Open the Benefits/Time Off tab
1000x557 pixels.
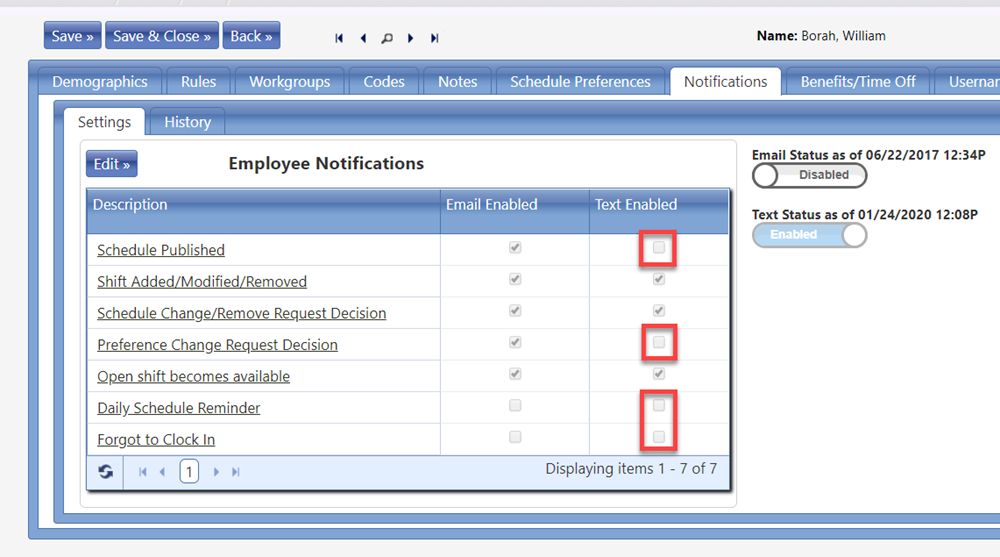(x=858, y=82)
